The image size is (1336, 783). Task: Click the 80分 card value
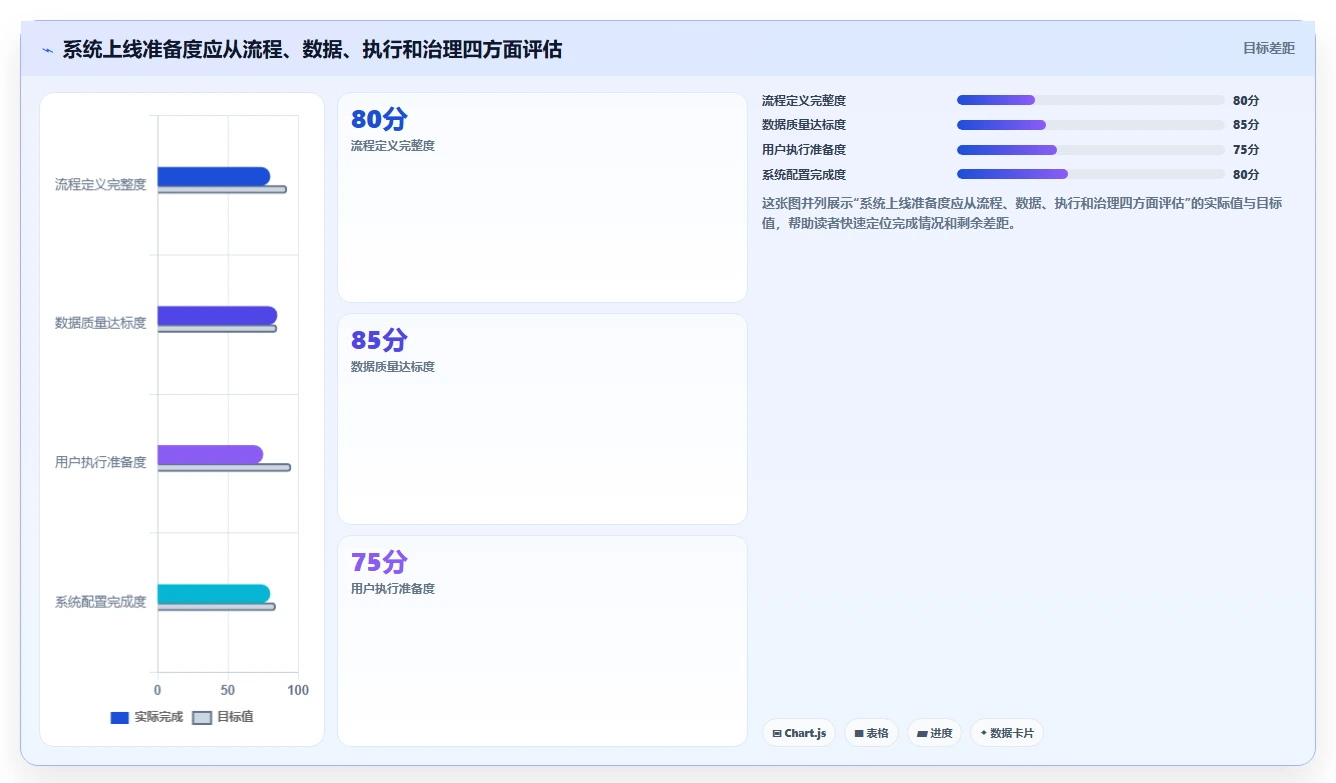pos(379,119)
